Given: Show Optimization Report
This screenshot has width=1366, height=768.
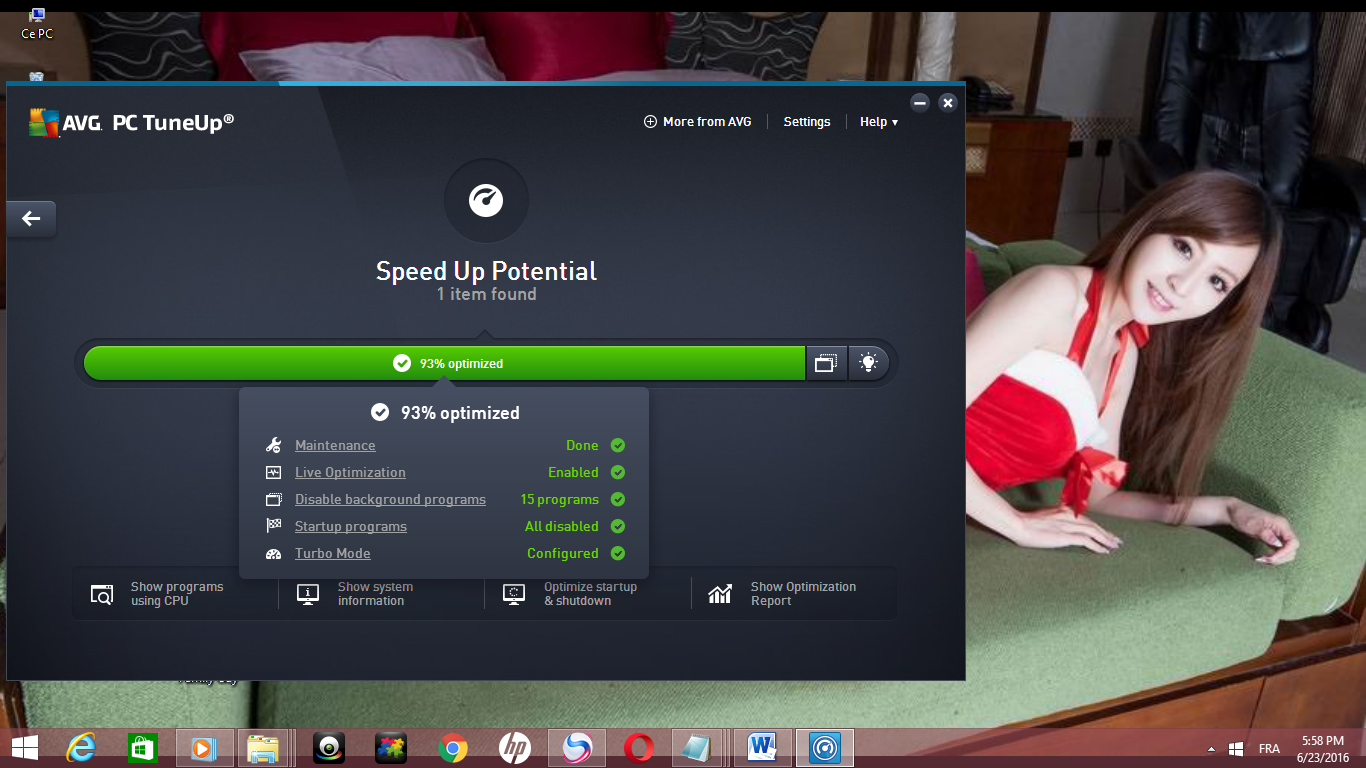Looking at the screenshot, I should coord(783,594).
